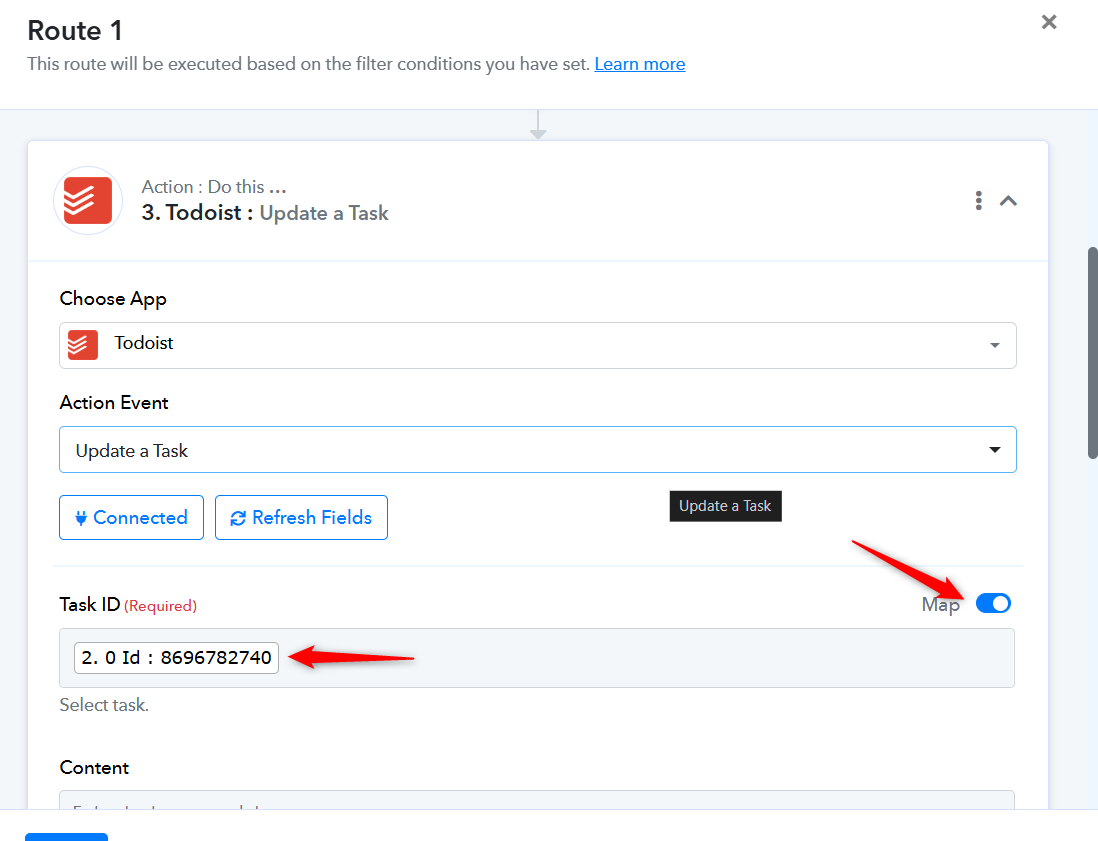This screenshot has height=841, width=1098.
Task: Click the plug icon on the Connected button
Action: click(x=81, y=518)
